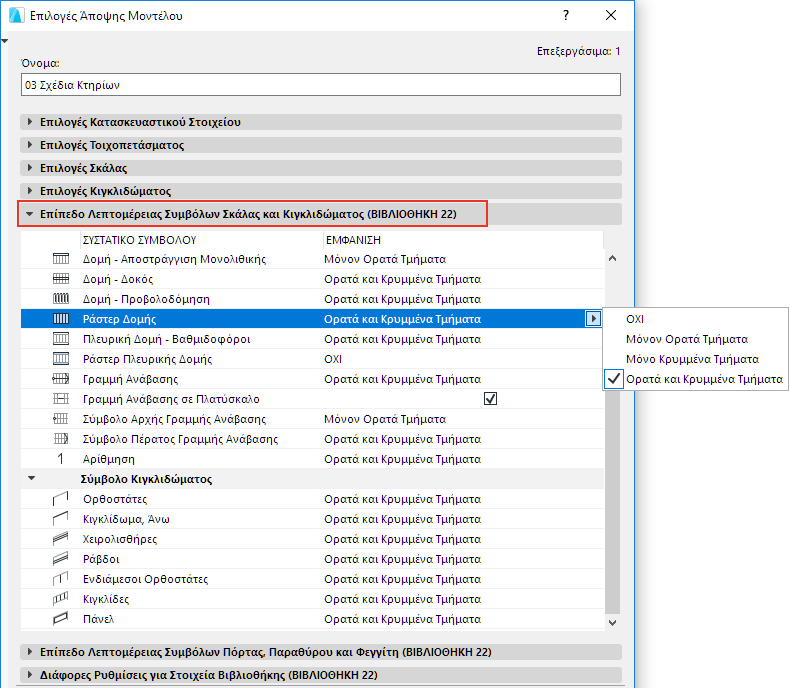Click the Χειρολισθήρες handrail icon

[61, 539]
